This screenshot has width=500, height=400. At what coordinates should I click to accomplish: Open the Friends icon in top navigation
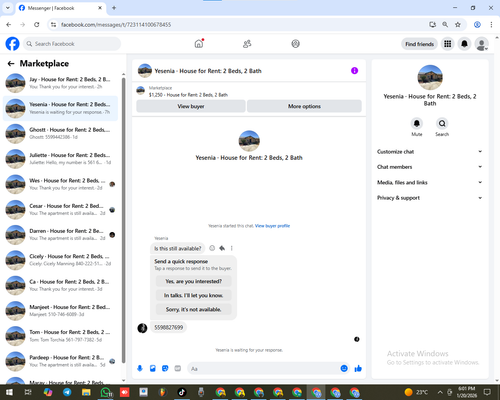(x=247, y=44)
